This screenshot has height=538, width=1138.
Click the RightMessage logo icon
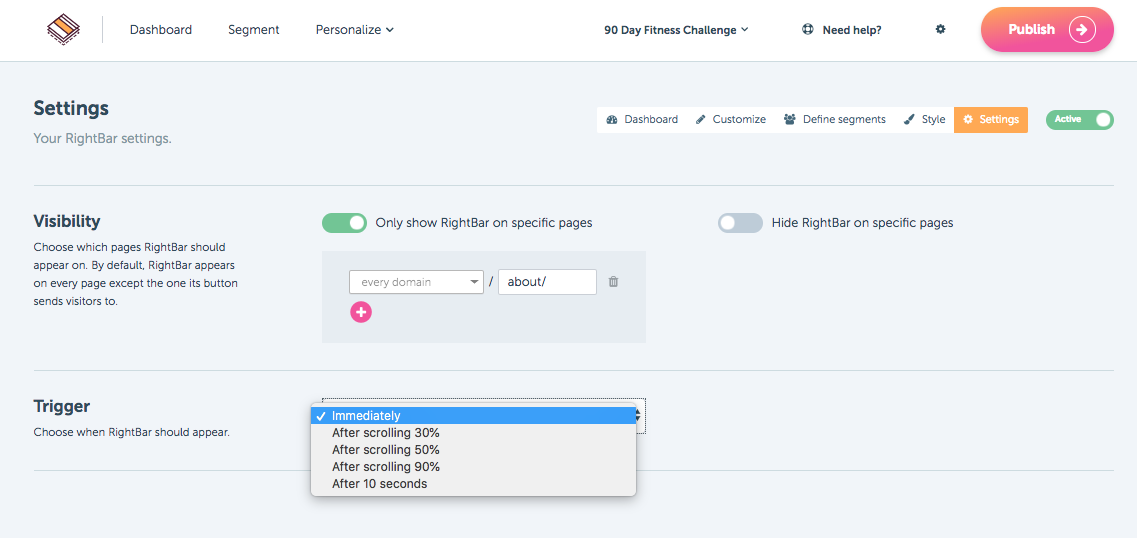click(x=63, y=30)
